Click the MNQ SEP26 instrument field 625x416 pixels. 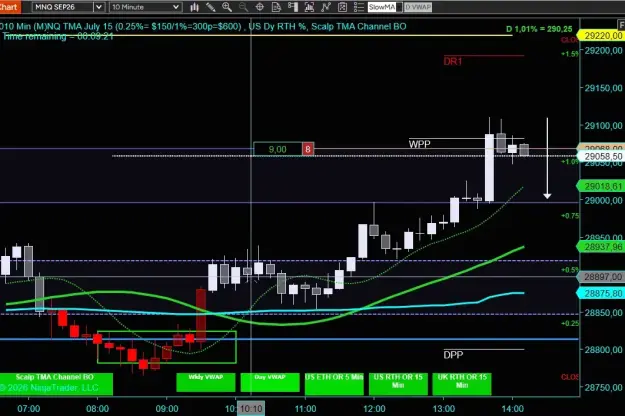pyautogui.click(x=63, y=7)
